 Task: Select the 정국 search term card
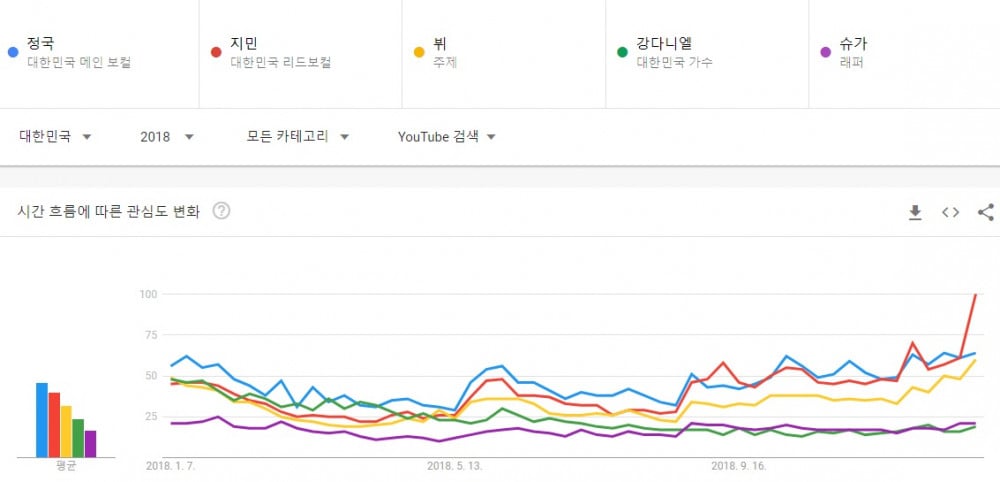tap(99, 54)
